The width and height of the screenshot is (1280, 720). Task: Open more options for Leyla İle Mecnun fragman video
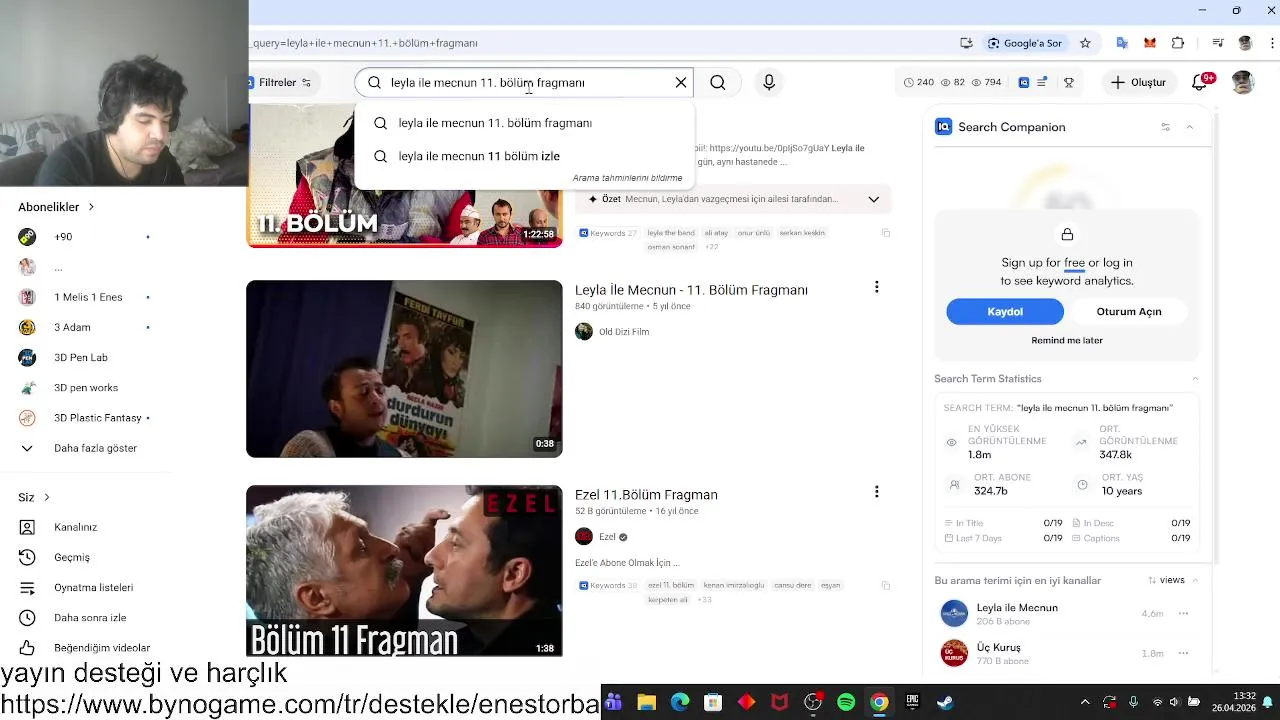click(x=877, y=287)
